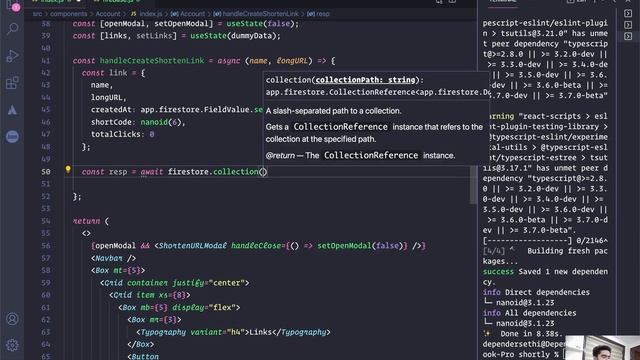This screenshot has width=640, height=360.
Task: Click the 'resp' breadcrumb symbol
Action: pos(318,14)
